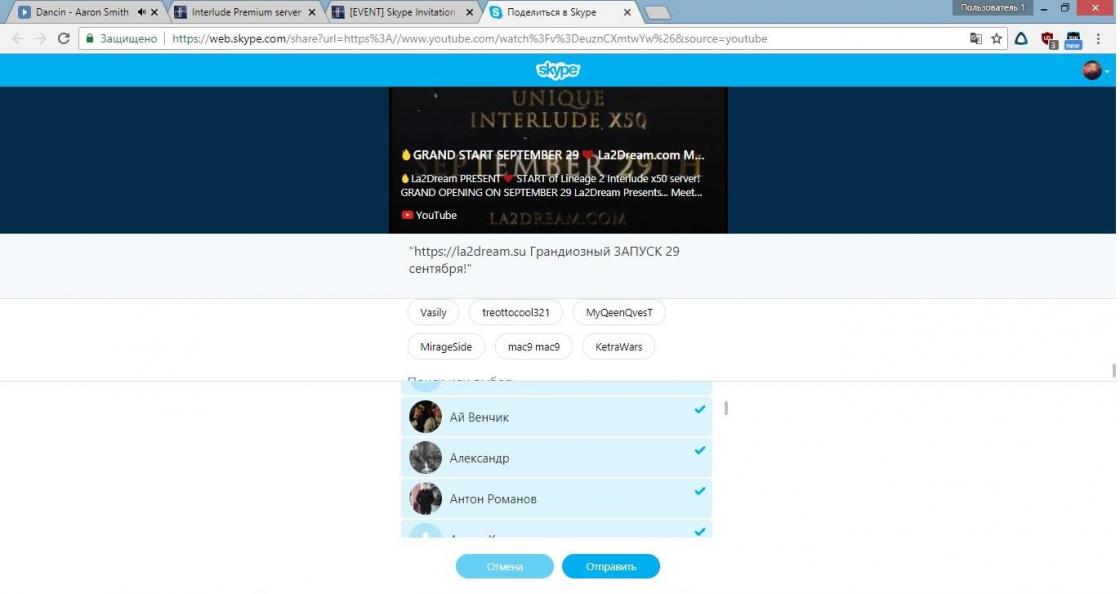Click the Отмена button

(504, 567)
